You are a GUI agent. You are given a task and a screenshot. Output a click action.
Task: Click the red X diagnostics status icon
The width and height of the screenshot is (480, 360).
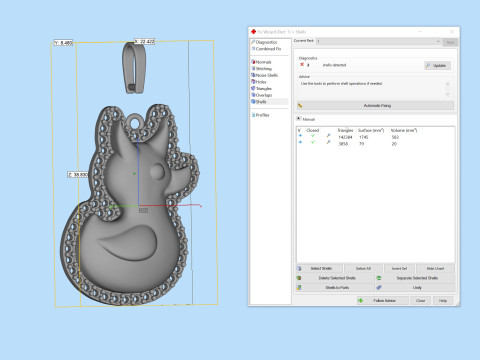click(x=302, y=65)
